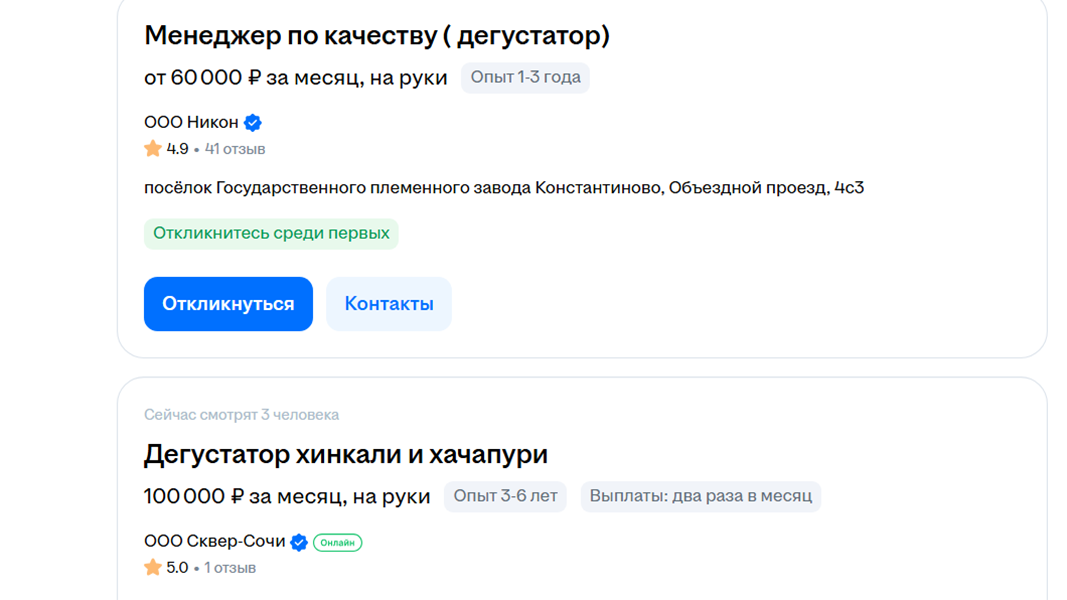Click the star rating icon beside 4.9
The height and width of the screenshot is (600, 1067).
coord(153,149)
